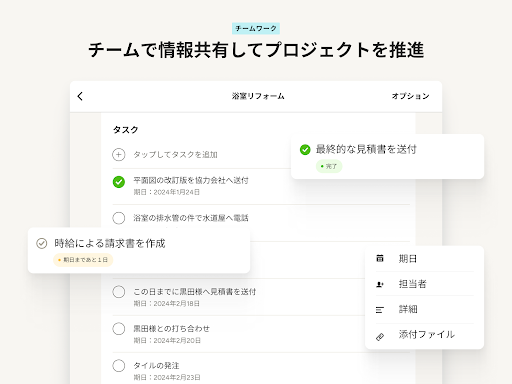Open 最終的な見積書を送付 card title
This screenshot has width=512, height=384.
pyautogui.click(x=366, y=149)
